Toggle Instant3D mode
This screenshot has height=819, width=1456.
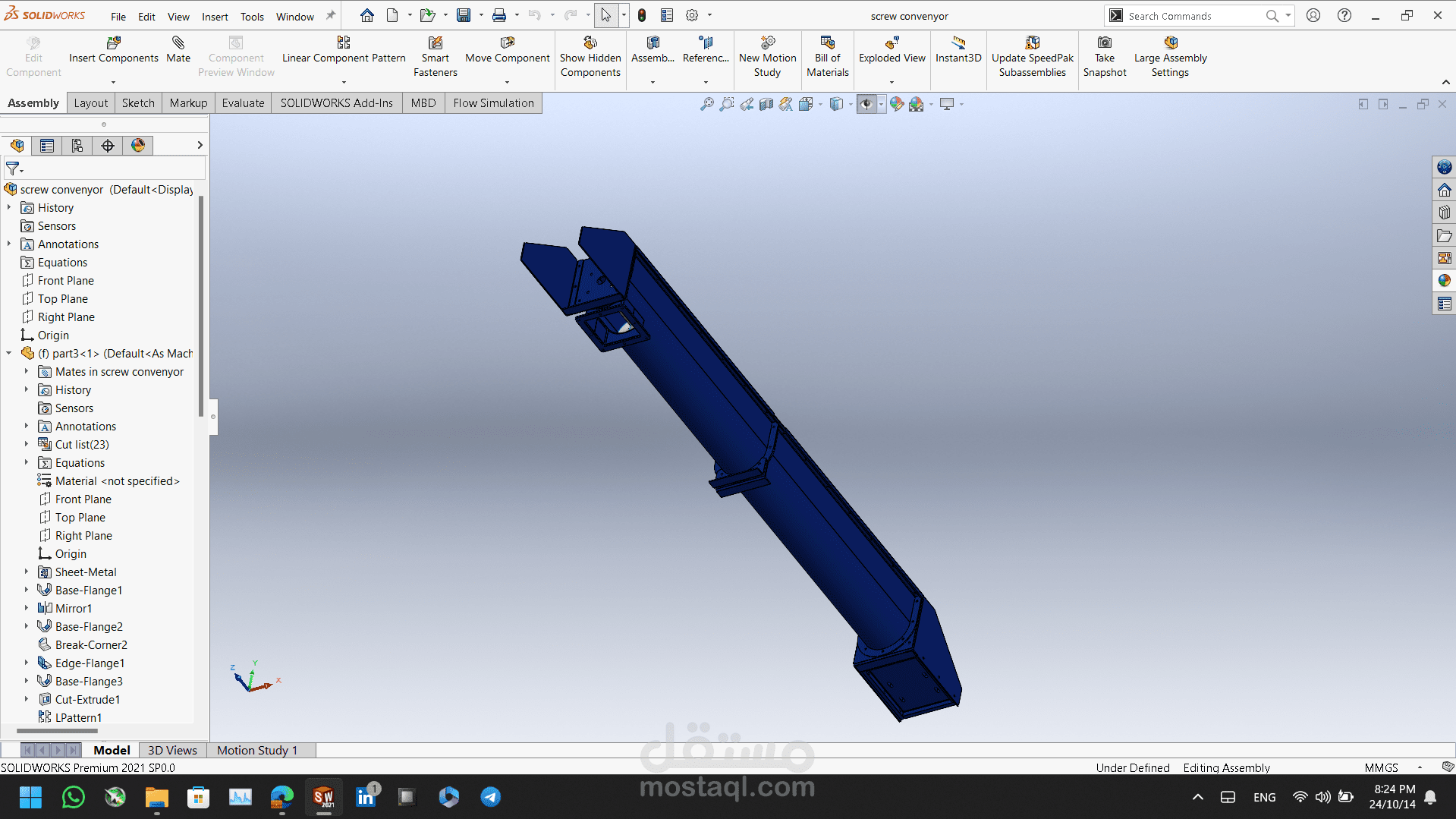pyautogui.click(x=958, y=50)
